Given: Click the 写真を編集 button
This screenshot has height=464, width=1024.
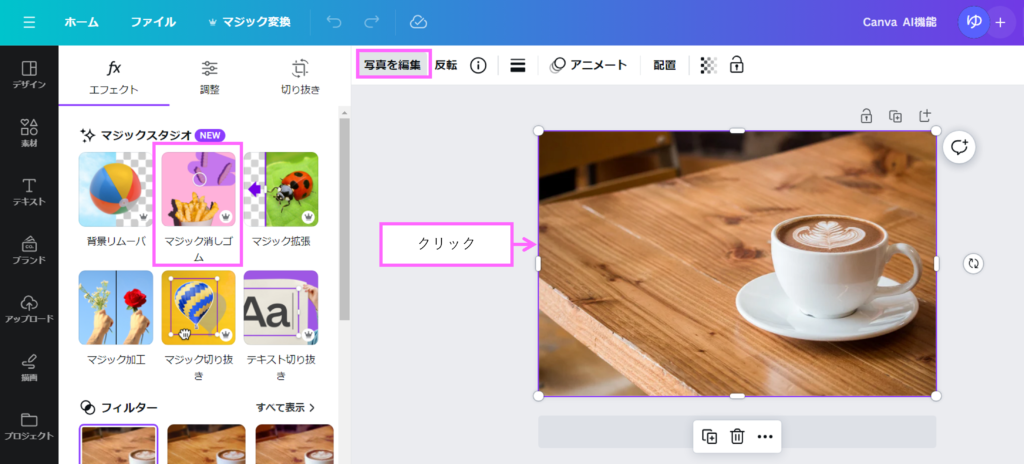Looking at the screenshot, I should 393,65.
